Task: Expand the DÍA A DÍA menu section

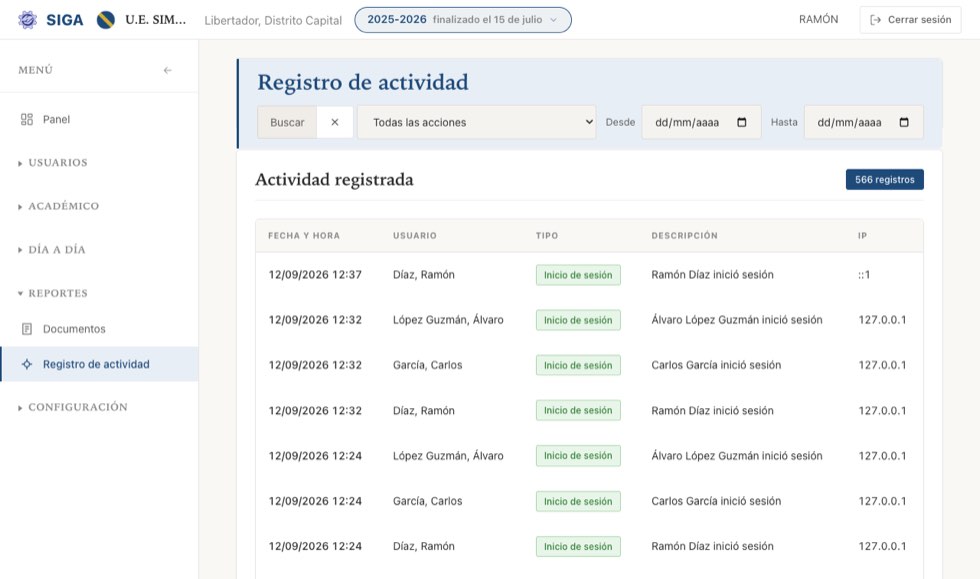Action: tap(52, 249)
